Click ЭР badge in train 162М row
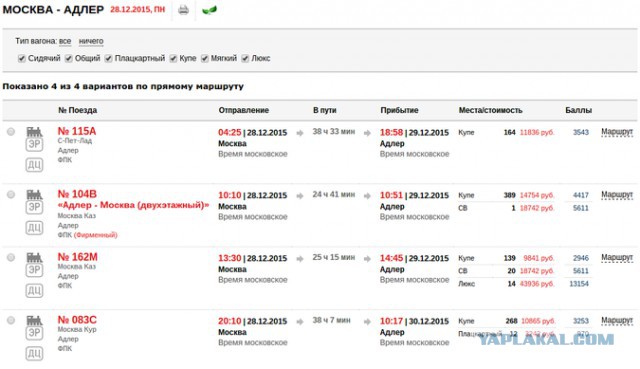 (34, 270)
